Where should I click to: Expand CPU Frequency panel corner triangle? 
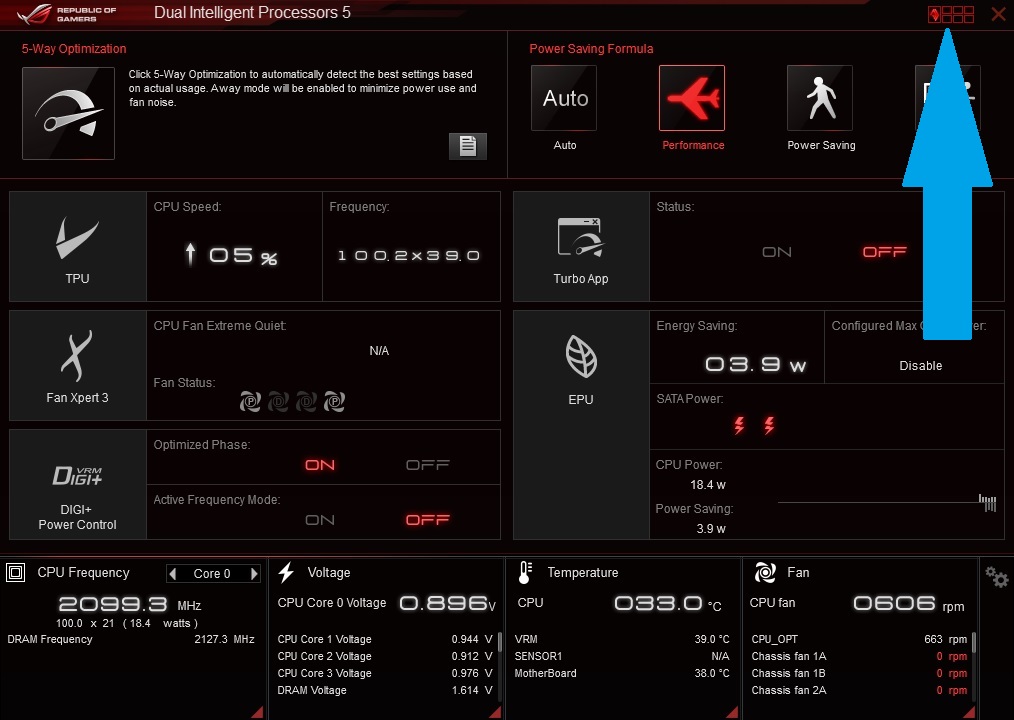point(257,712)
